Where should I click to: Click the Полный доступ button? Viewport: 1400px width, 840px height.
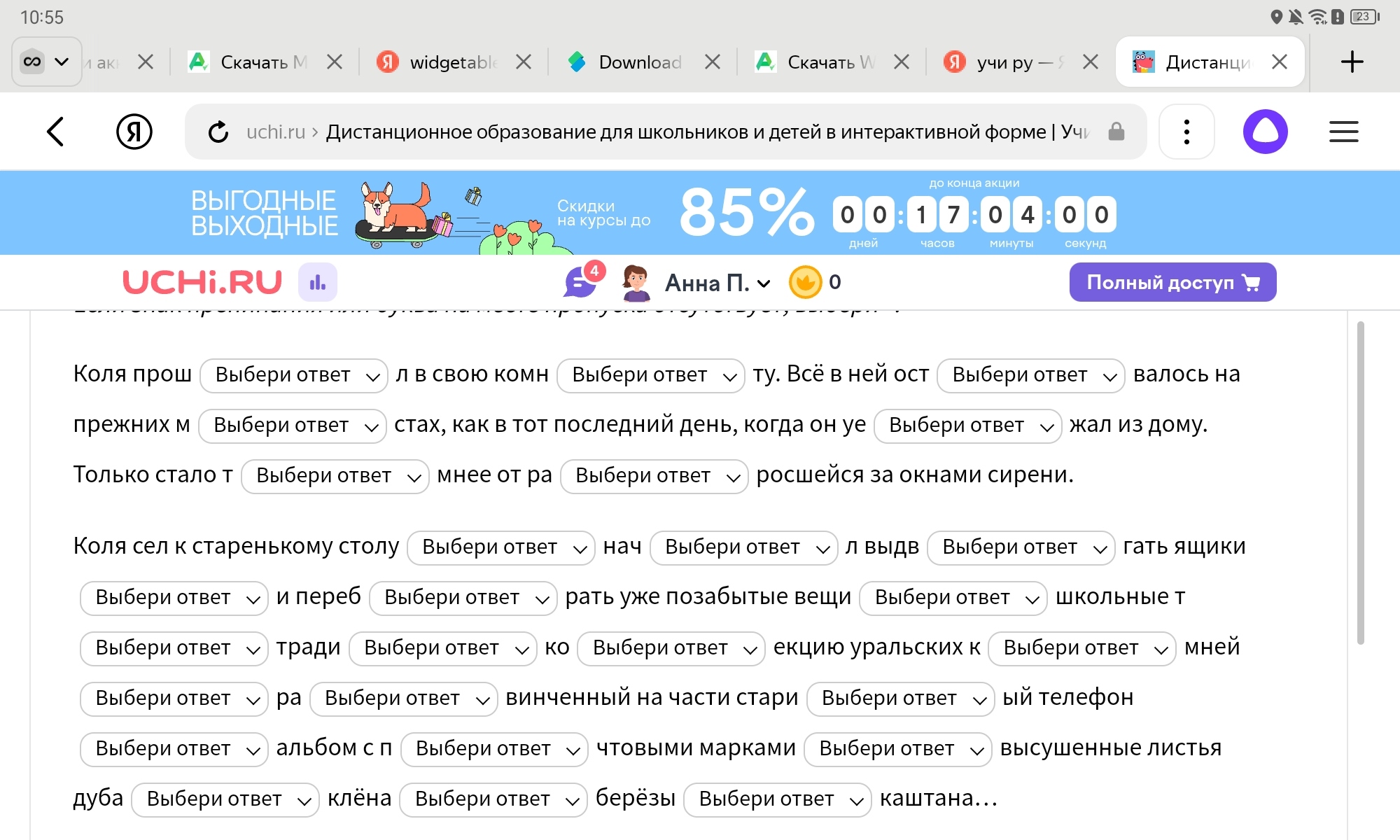(1172, 282)
